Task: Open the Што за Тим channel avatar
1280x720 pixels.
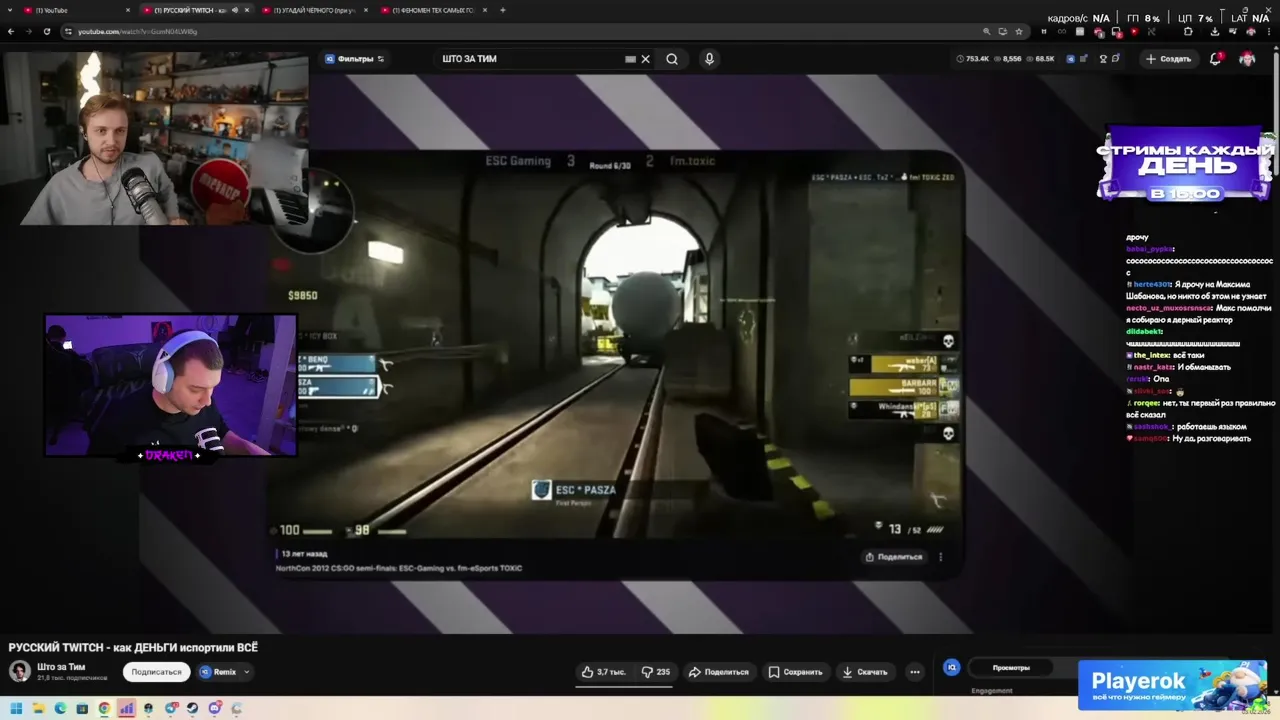Action: tap(19, 671)
